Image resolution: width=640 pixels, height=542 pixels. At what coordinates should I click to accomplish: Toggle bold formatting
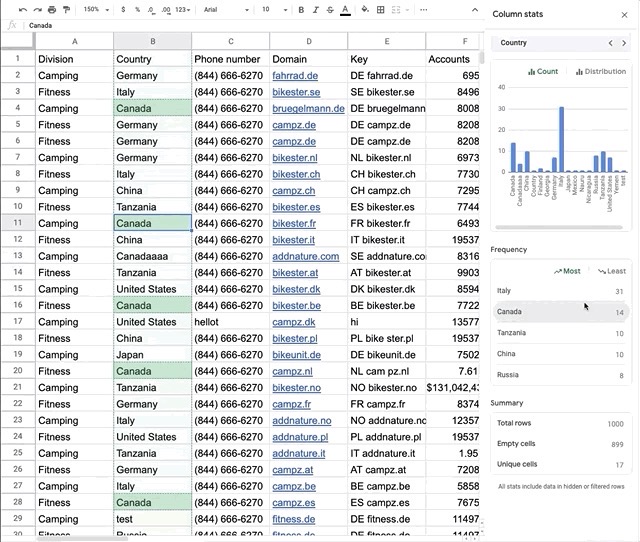click(x=301, y=9)
